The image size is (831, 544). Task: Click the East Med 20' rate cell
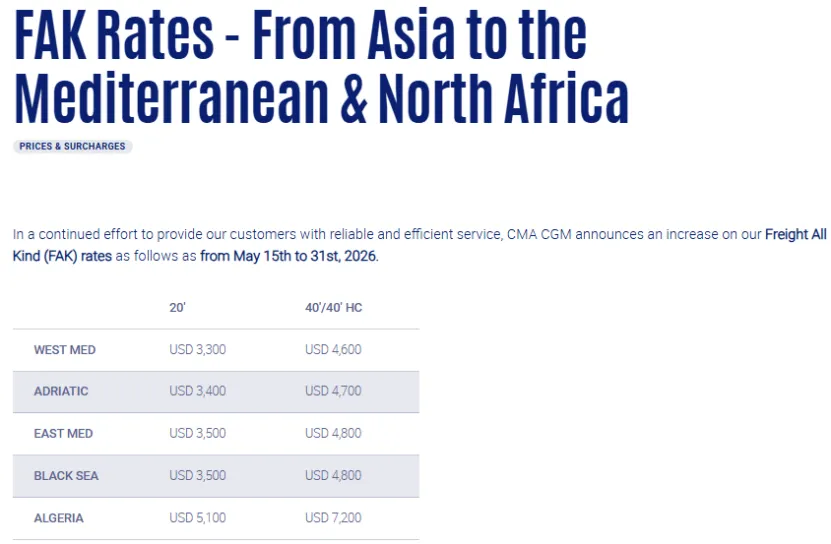point(197,434)
